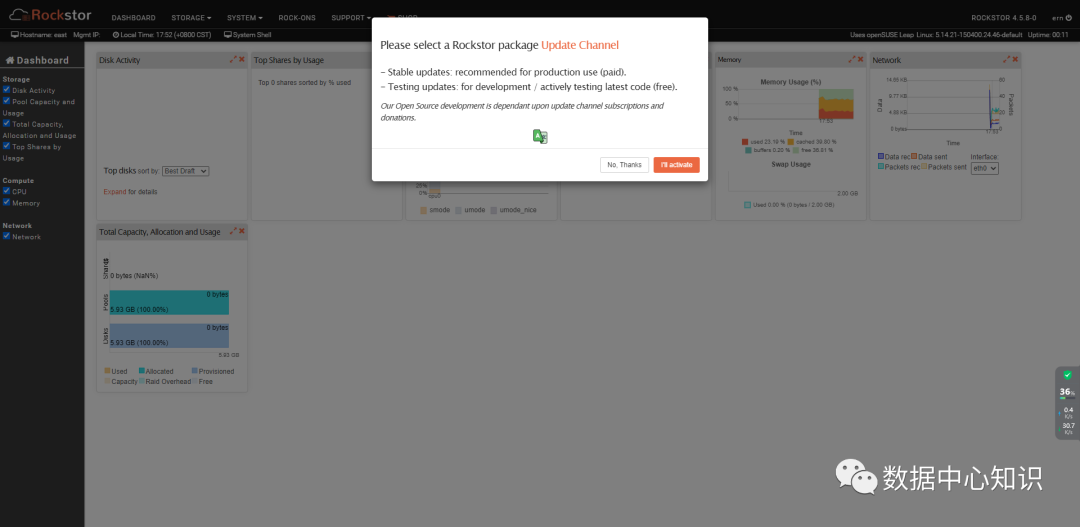This screenshot has height=527, width=1080.
Task: Close the Disk Activity widget
Action: (x=242, y=60)
